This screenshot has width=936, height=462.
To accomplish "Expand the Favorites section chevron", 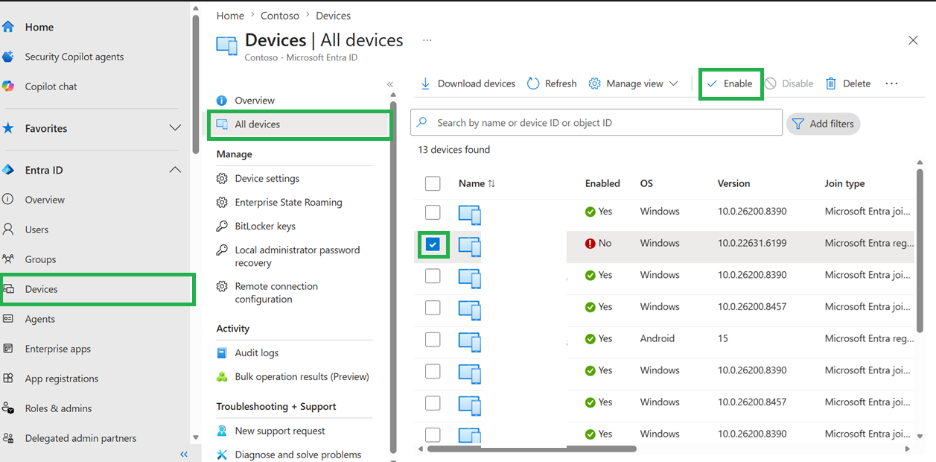I will tap(175, 128).
